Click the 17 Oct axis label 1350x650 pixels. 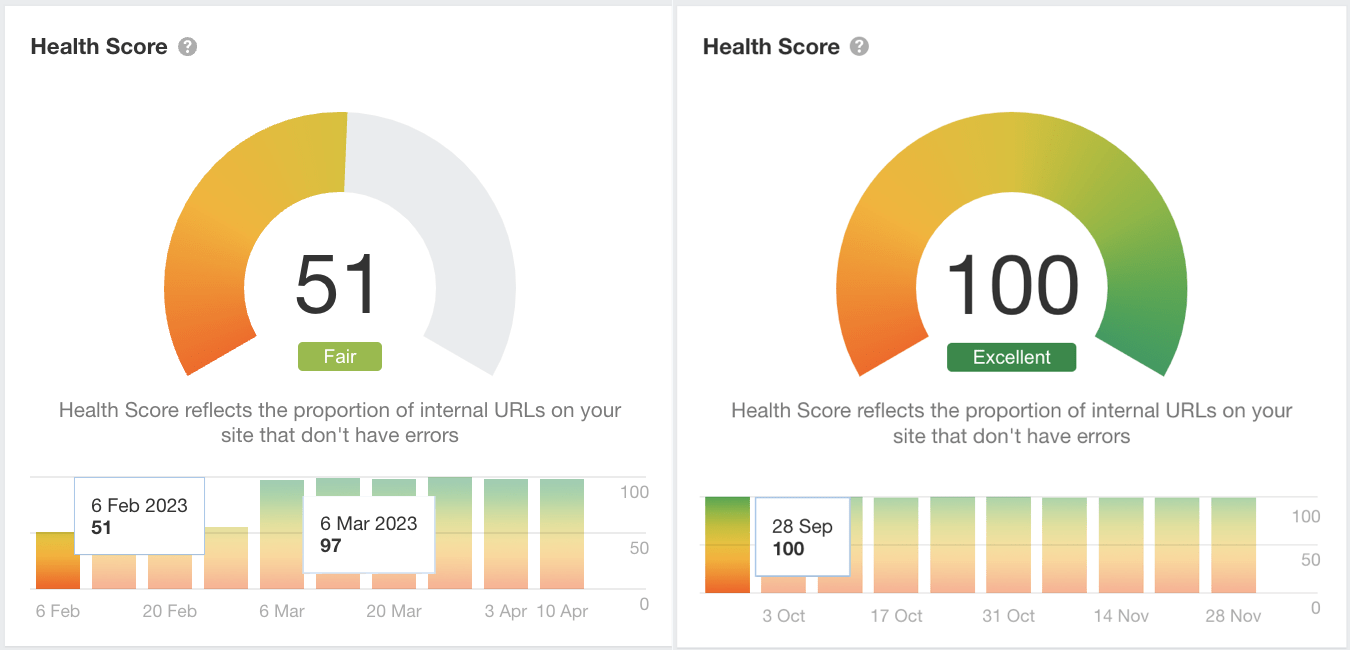click(x=896, y=616)
